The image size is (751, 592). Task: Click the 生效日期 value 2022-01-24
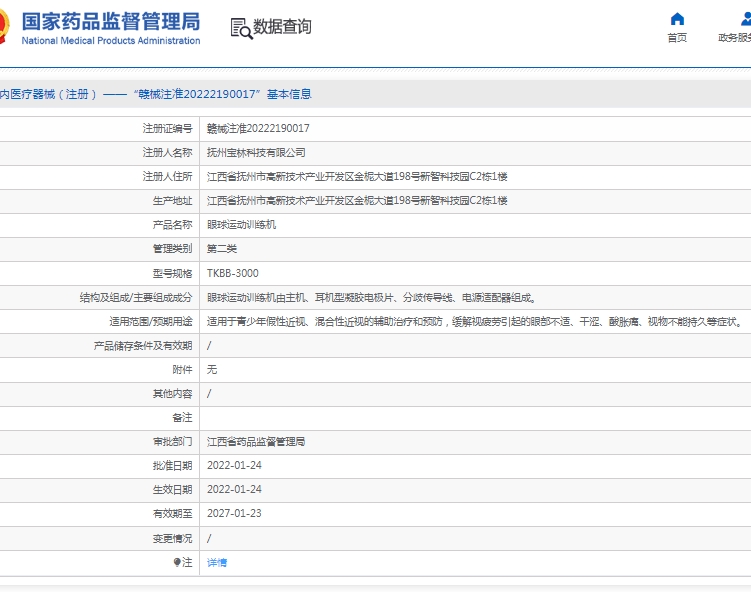[234, 489]
